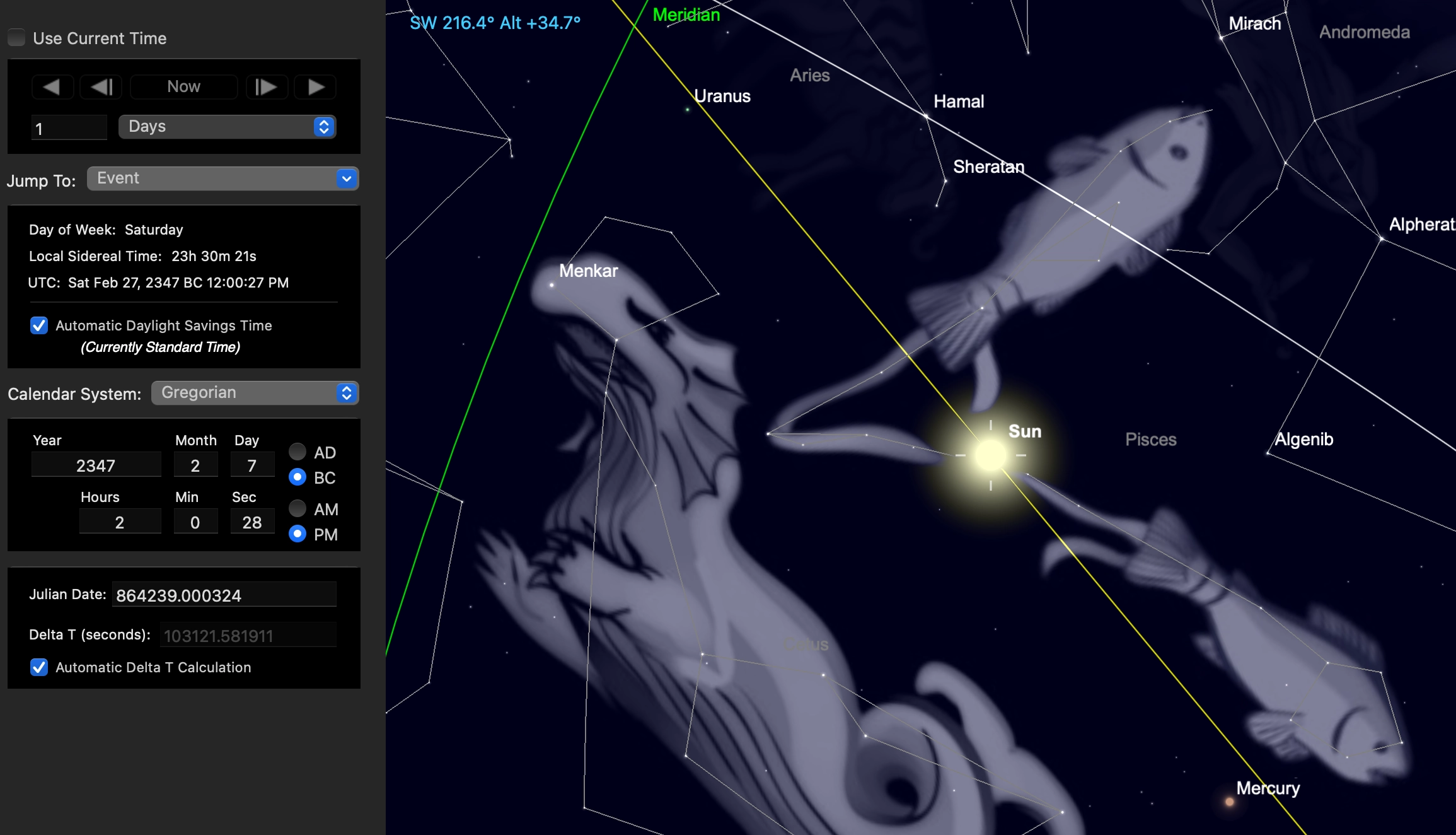Screen dimensions: 1456x835
Task: Open the Jump To Event dropdown
Action: [x=222, y=178]
